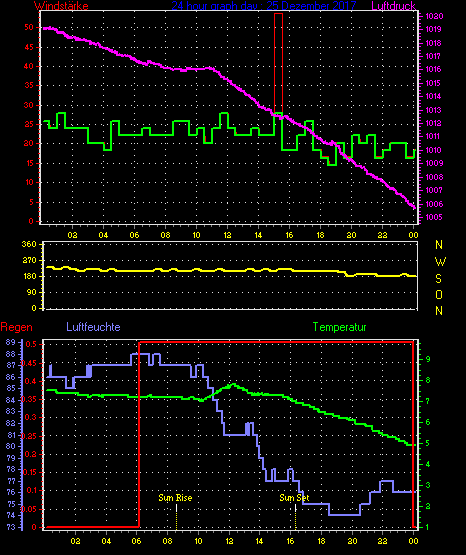
Task: Click the 12 hour tick on wind graph
Action: [x=227, y=235]
